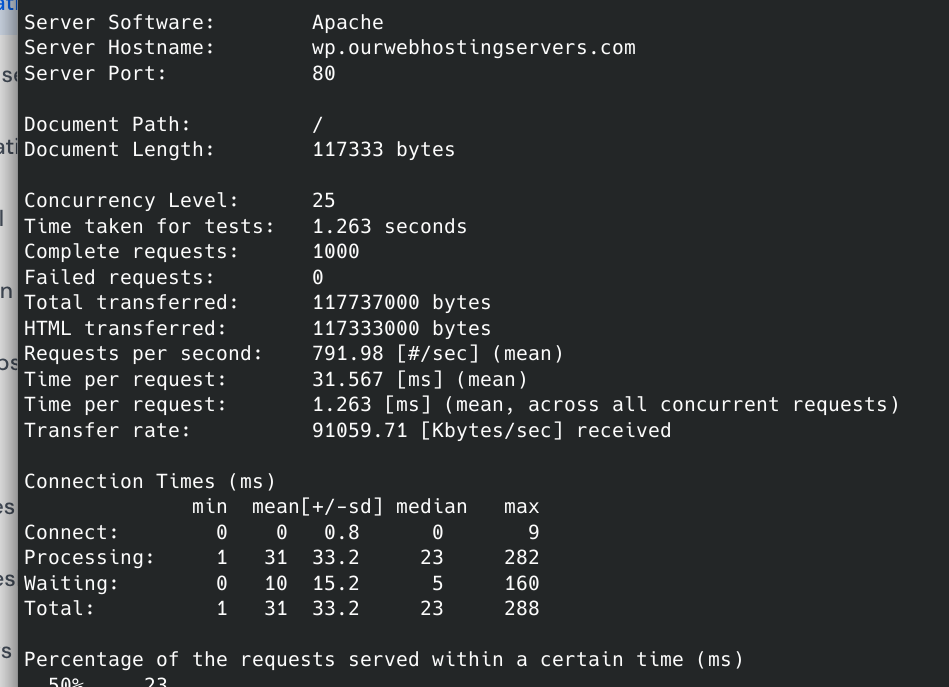The width and height of the screenshot is (949, 687).
Task: Click the Failed requests label
Action: pos(119,277)
